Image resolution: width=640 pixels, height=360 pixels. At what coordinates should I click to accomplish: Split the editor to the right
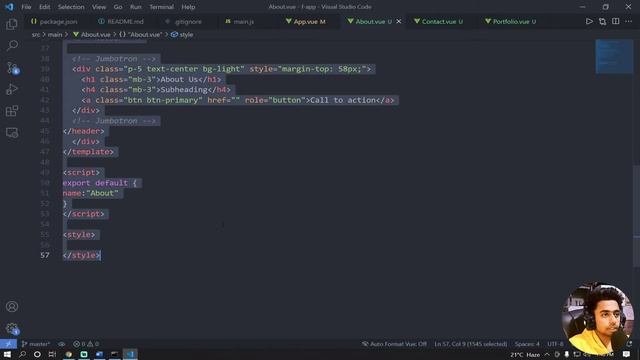[616, 21]
